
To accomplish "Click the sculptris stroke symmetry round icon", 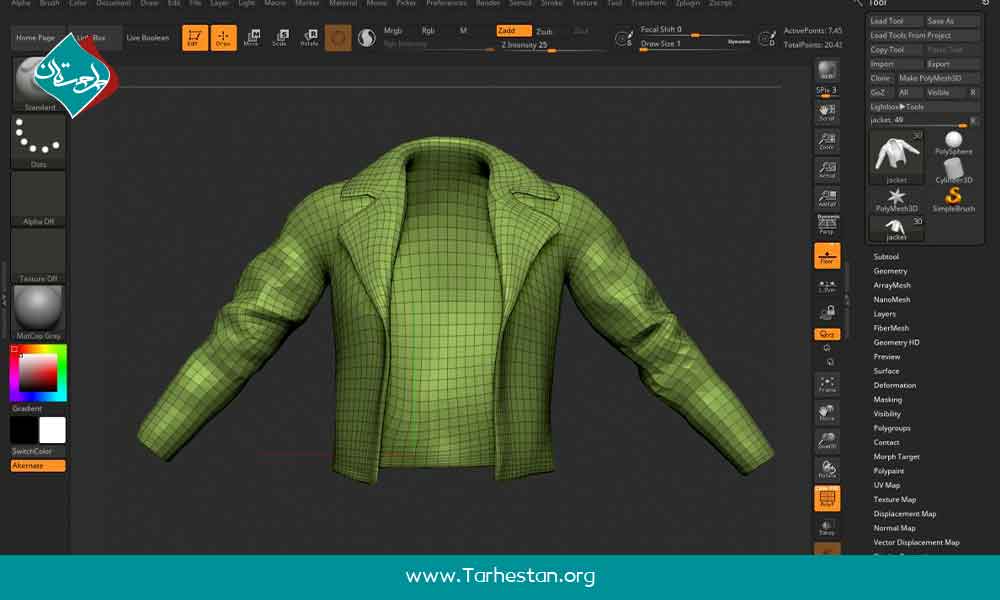I will pyautogui.click(x=367, y=38).
